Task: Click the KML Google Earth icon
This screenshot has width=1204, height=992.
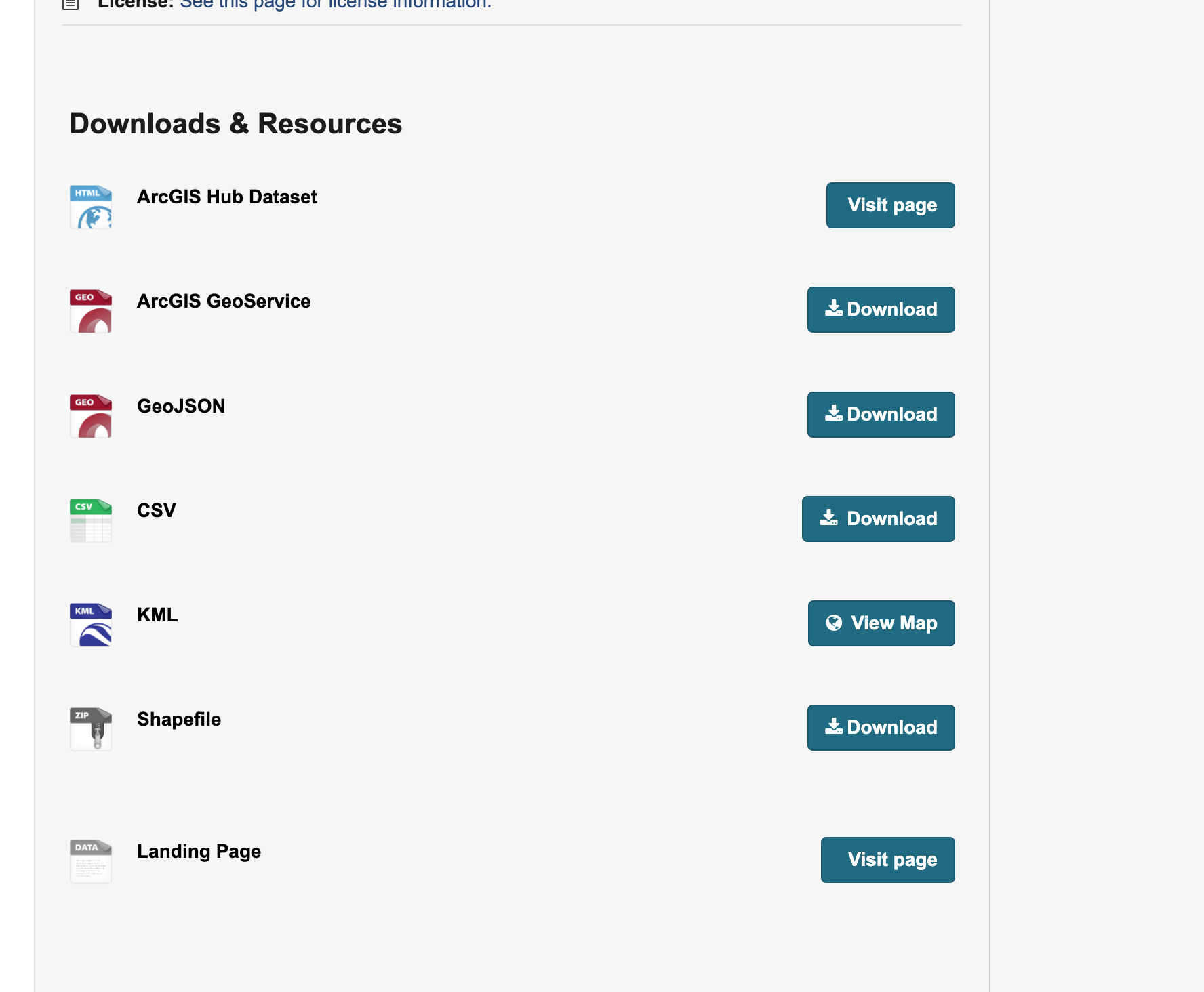Action: (x=90, y=624)
